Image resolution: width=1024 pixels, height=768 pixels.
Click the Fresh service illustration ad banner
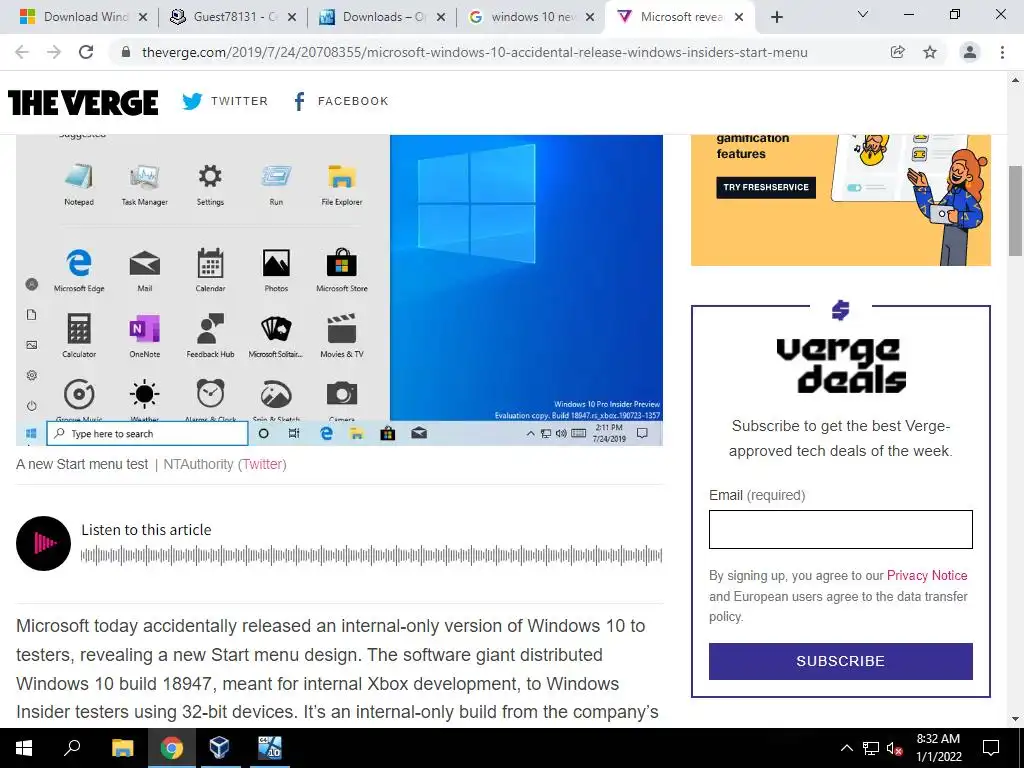(840, 200)
